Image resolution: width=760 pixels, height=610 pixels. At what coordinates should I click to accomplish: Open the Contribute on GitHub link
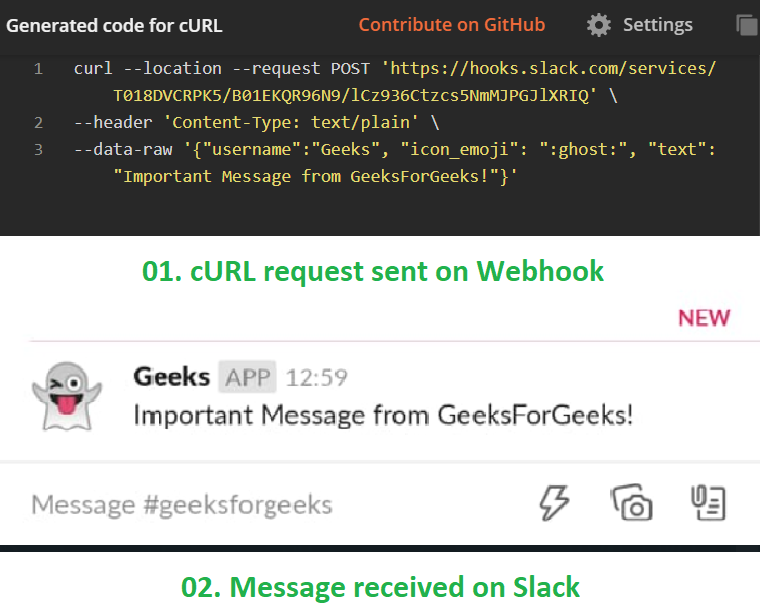tap(452, 25)
